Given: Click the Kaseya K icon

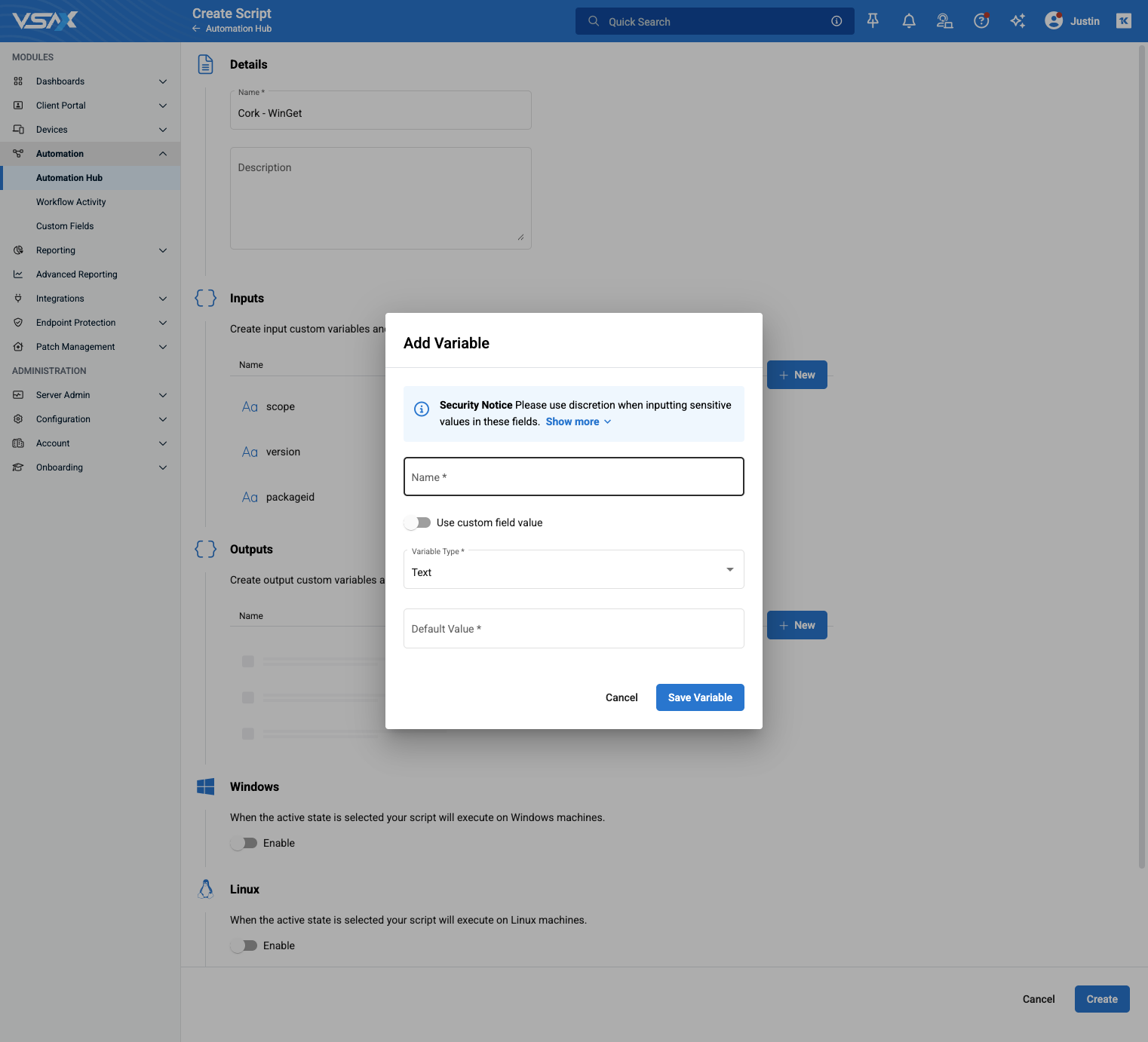Looking at the screenshot, I should 1124,21.
